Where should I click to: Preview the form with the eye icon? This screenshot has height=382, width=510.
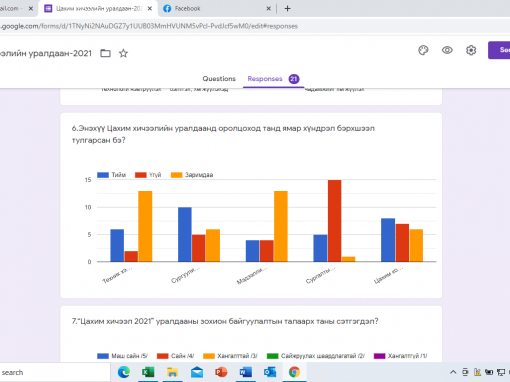pos(447,50)
